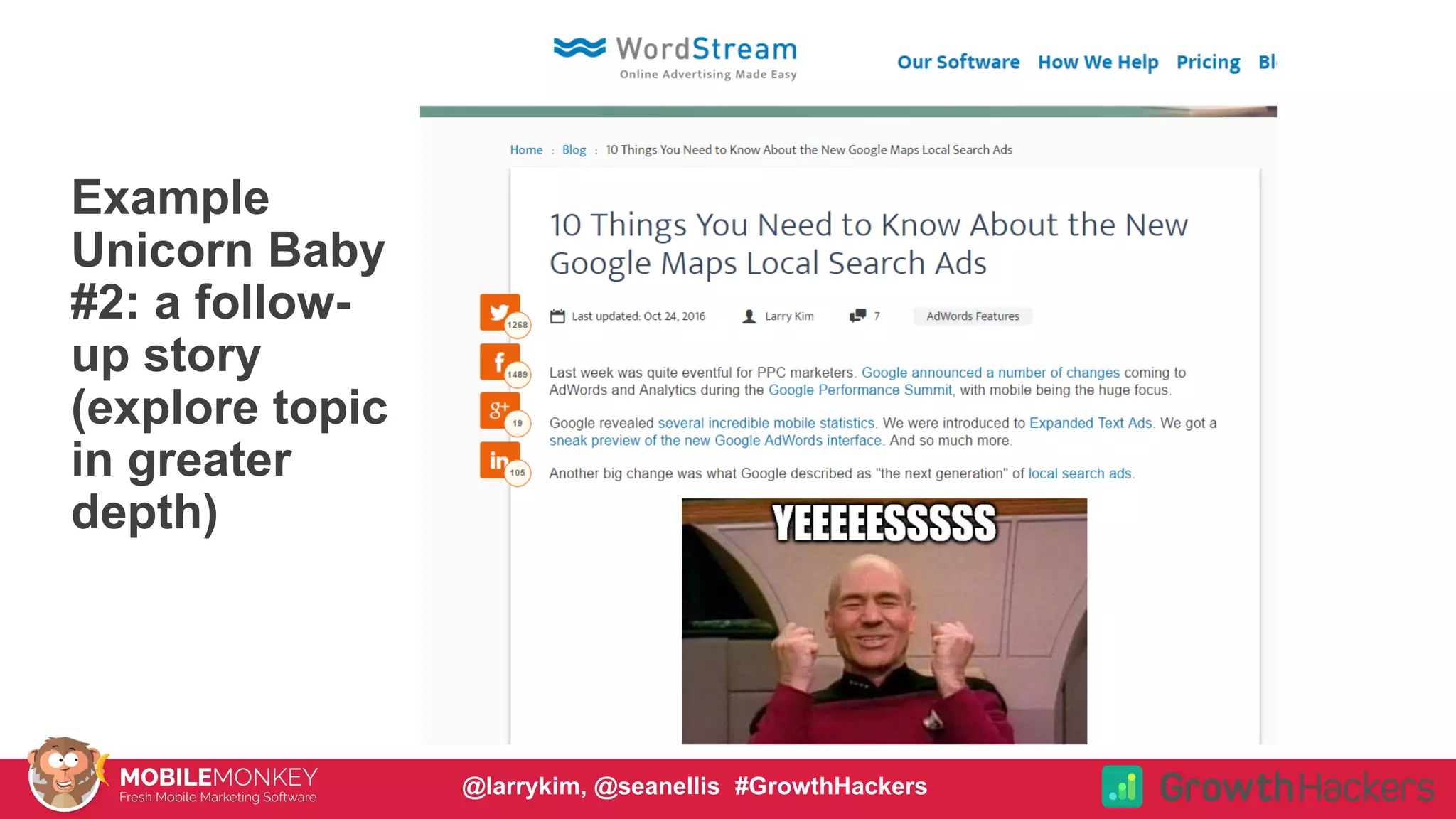Click the LinkedIn share icon
Image resolution: width=1456 pixels, height=819 pixels.
[x=499, y=460]
